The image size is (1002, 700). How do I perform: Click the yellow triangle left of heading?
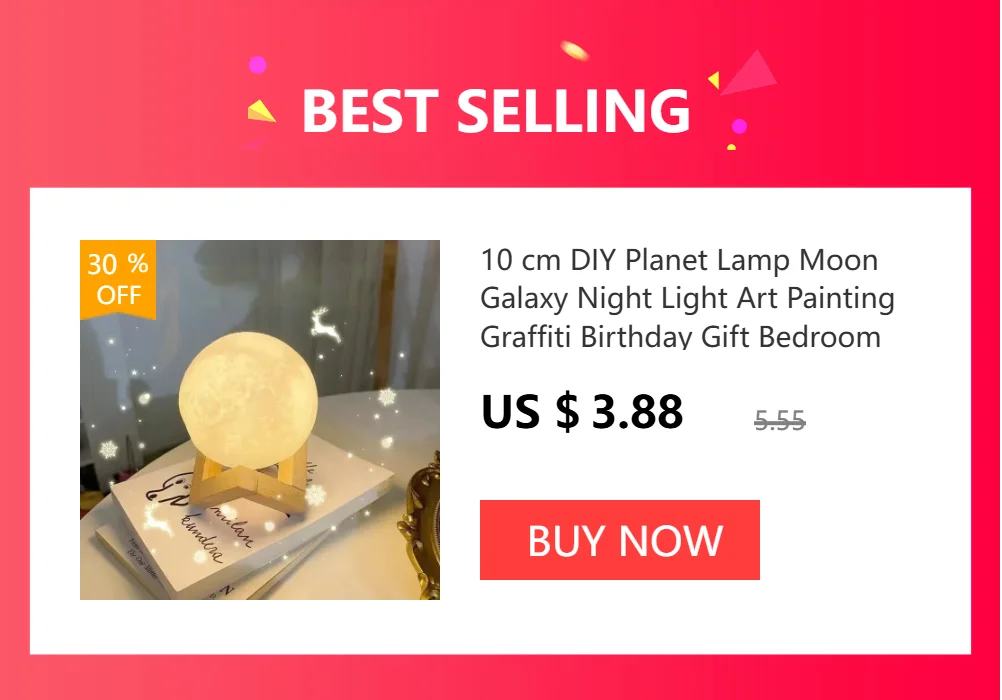tap(261, 111)
